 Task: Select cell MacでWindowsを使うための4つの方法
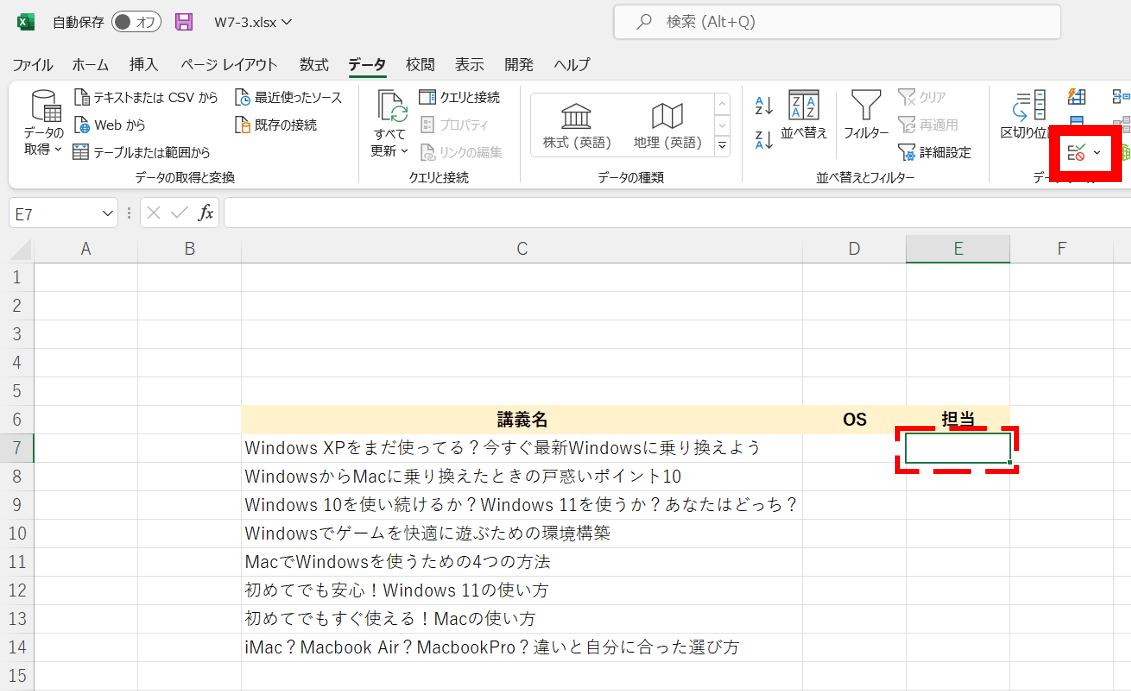point(522,562)
